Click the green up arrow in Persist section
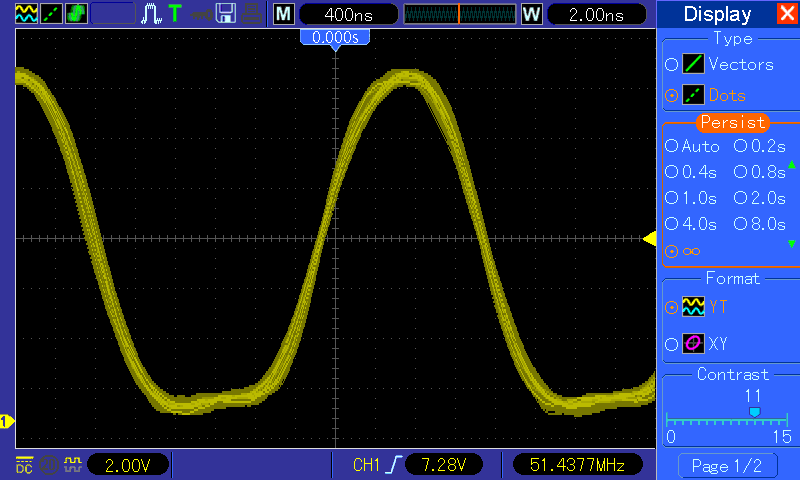This screenshot has width=800, height=480. coord(791,165)
